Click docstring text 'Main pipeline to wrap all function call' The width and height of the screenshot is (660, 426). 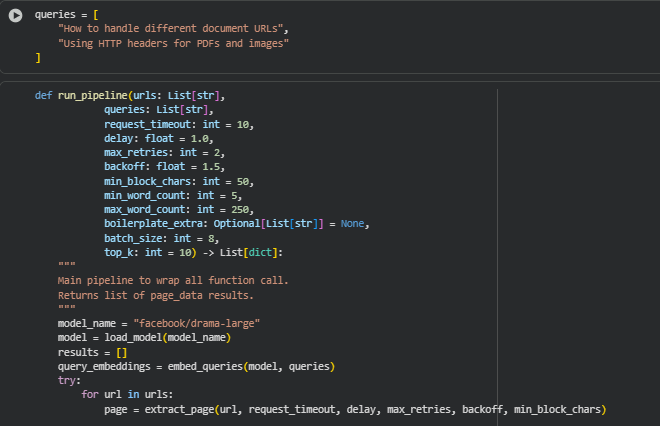(x=172, y=281)
